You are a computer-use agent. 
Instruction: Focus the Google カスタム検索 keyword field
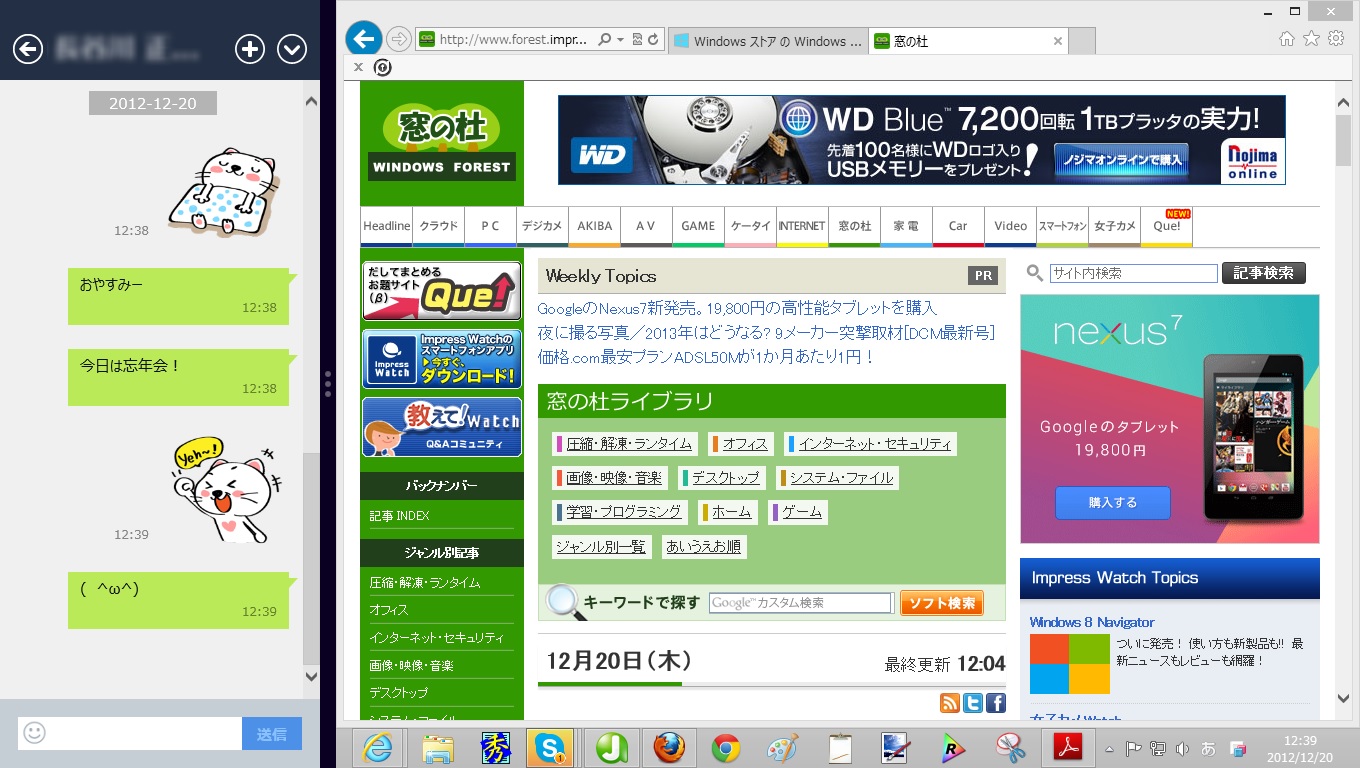click(800, 603)
